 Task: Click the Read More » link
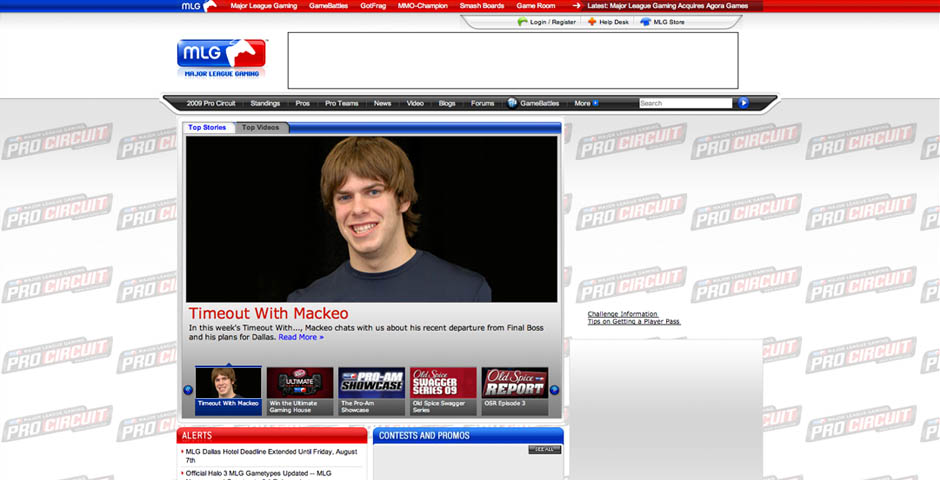click(x=301, y=337)
